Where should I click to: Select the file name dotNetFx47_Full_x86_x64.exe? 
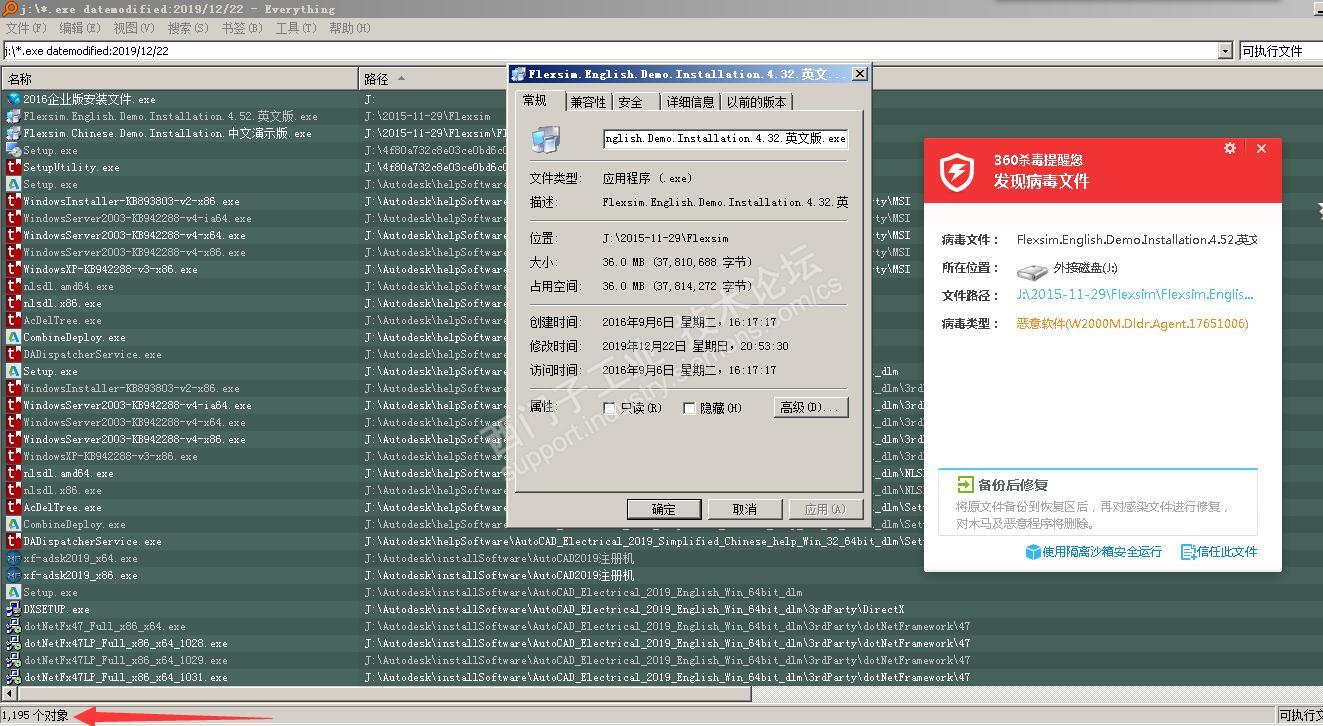pos(104,626)
